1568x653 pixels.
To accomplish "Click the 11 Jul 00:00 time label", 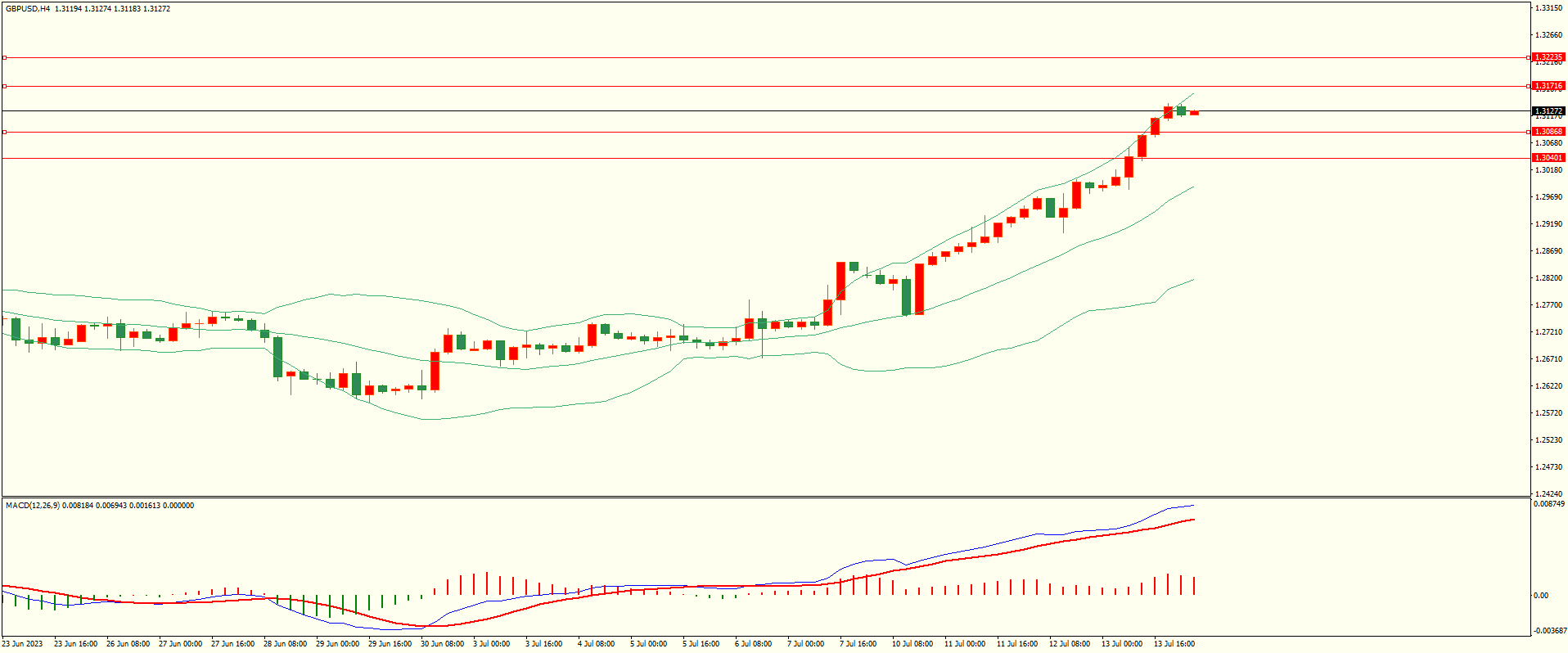I will pyautogui.click(x=964, y=644).
